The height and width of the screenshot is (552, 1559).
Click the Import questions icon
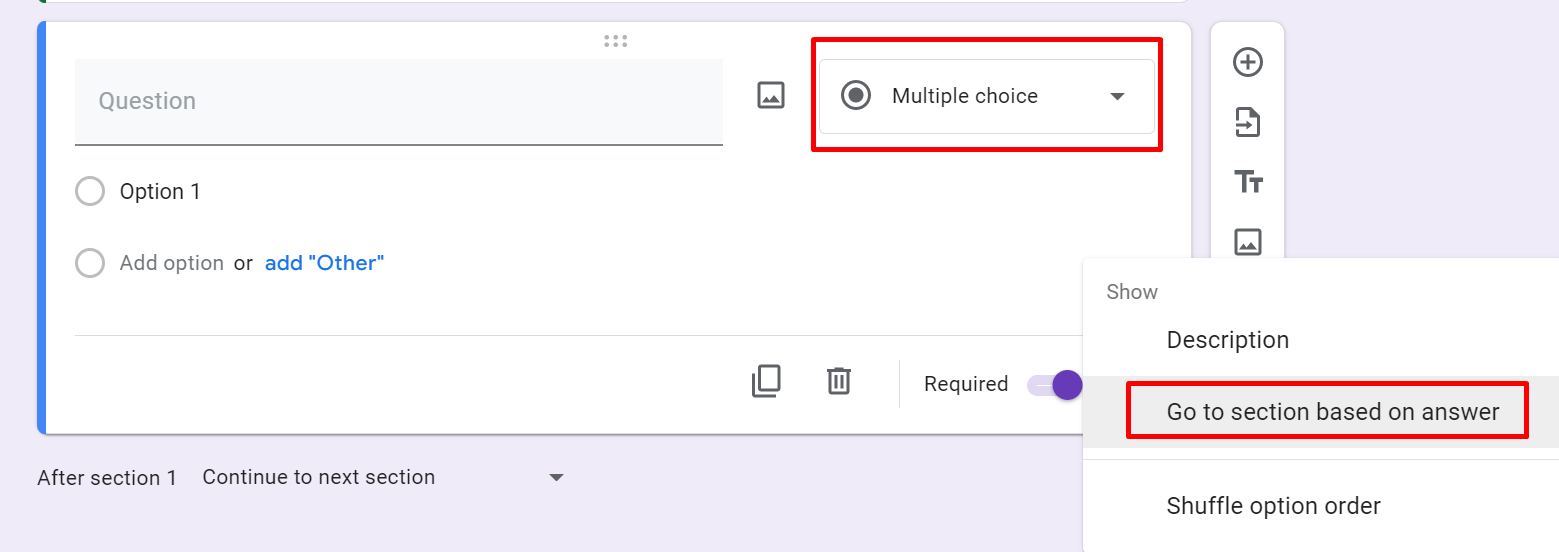(1247, 122)
